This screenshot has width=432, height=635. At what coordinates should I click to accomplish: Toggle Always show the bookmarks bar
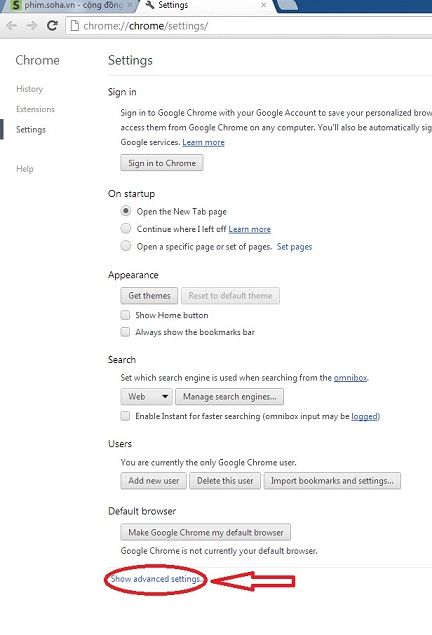pos(126,332)
